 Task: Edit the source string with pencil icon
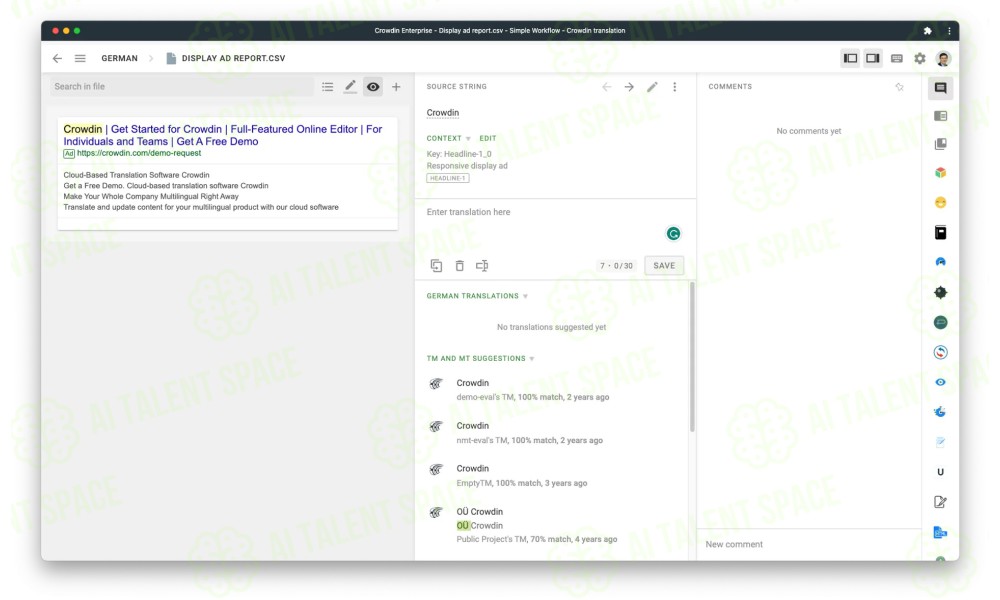point(652,87)
